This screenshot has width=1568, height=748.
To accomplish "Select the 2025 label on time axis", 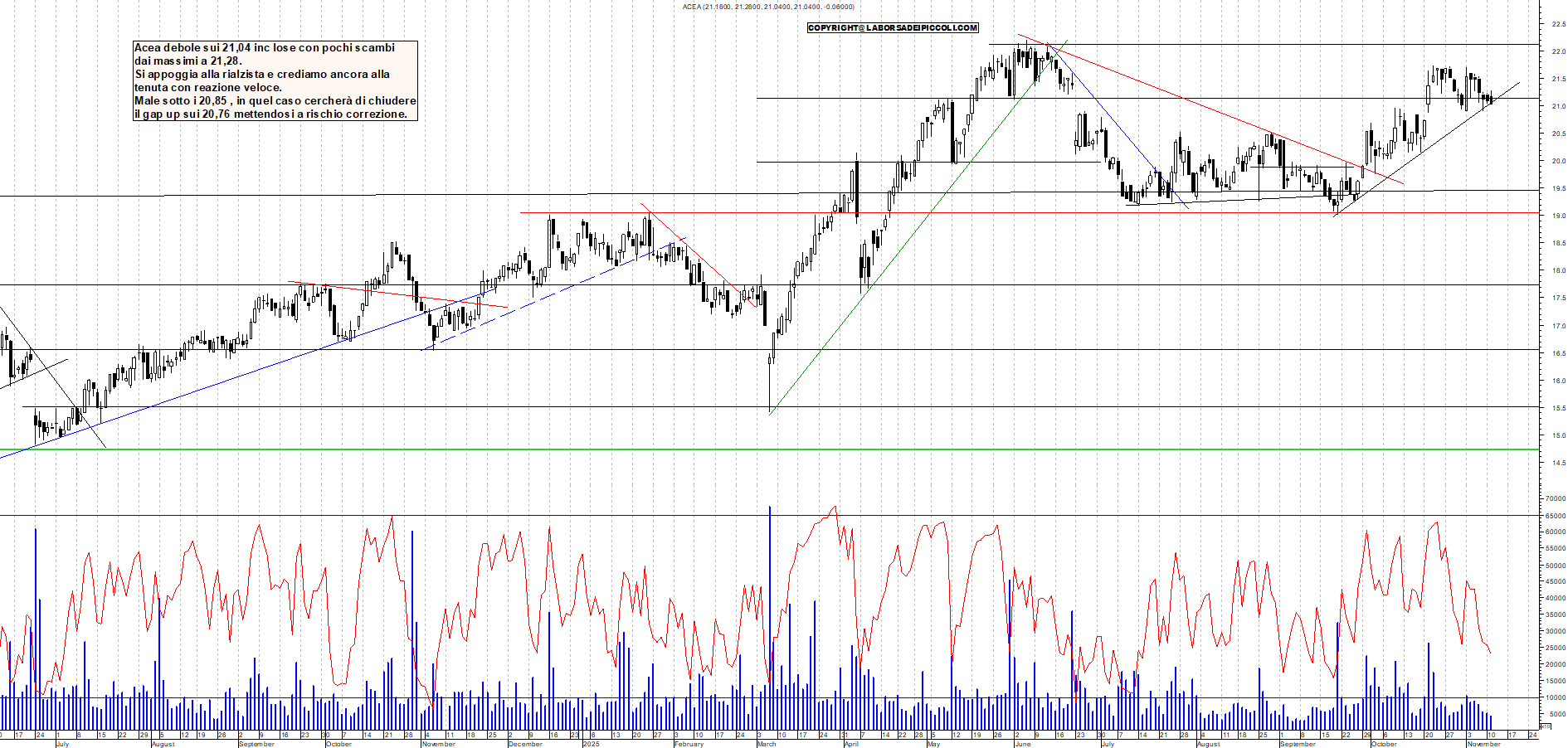I will (x=592, y=744).
